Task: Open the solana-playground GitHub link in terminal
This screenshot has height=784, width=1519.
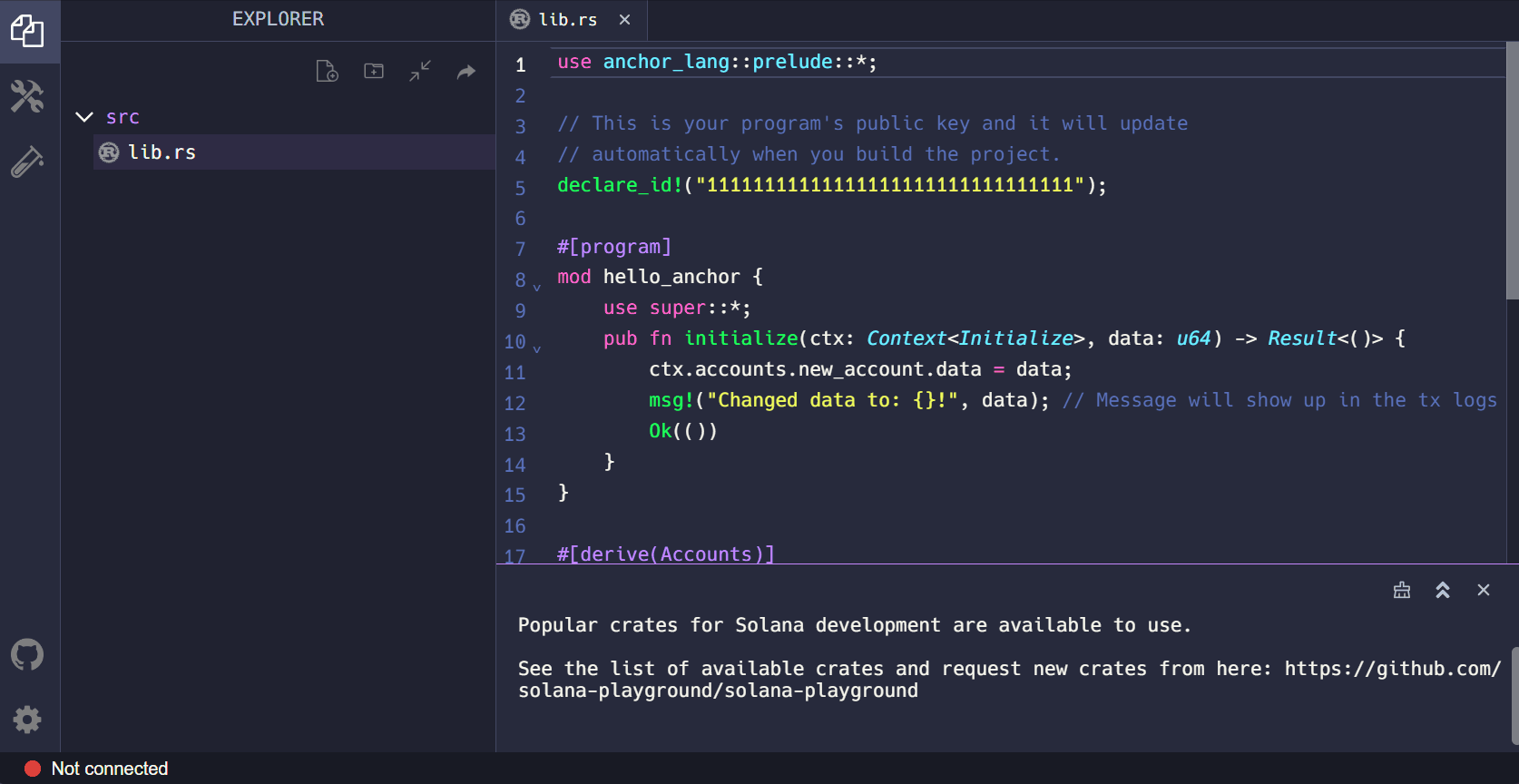Action: (1392, 669)
